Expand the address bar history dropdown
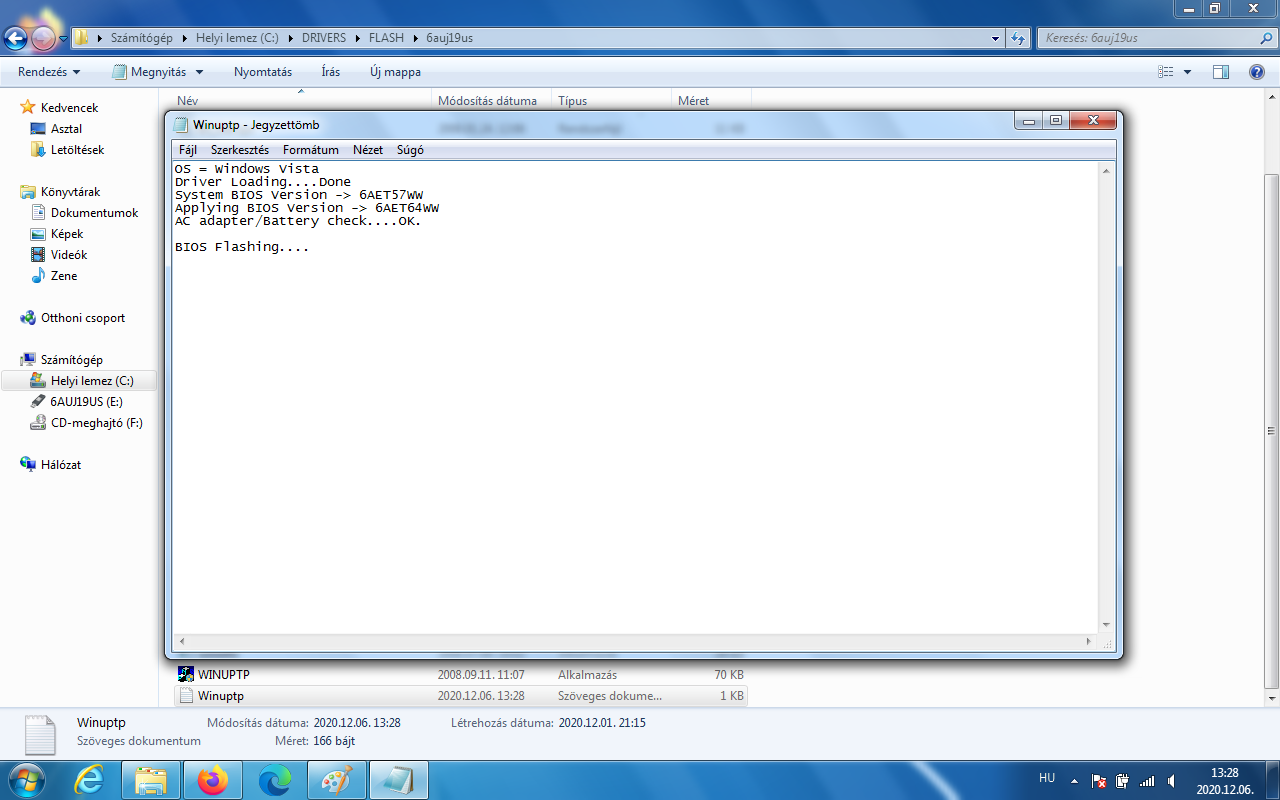 [995, 38]
